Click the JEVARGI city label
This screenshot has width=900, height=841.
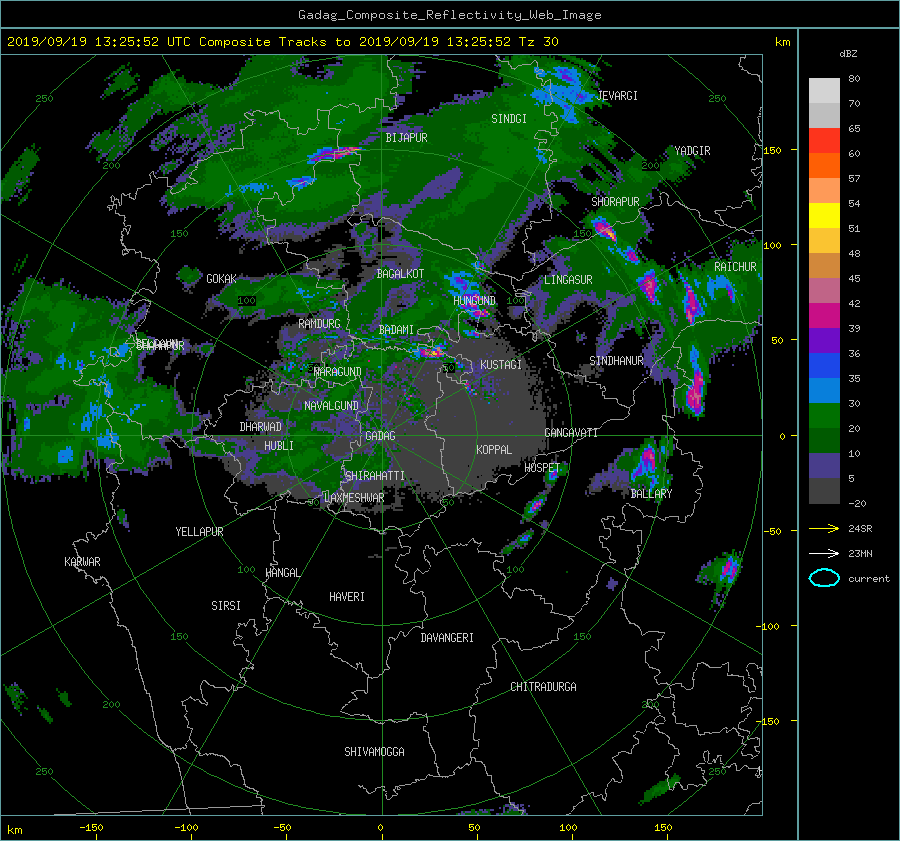point(617,96)
